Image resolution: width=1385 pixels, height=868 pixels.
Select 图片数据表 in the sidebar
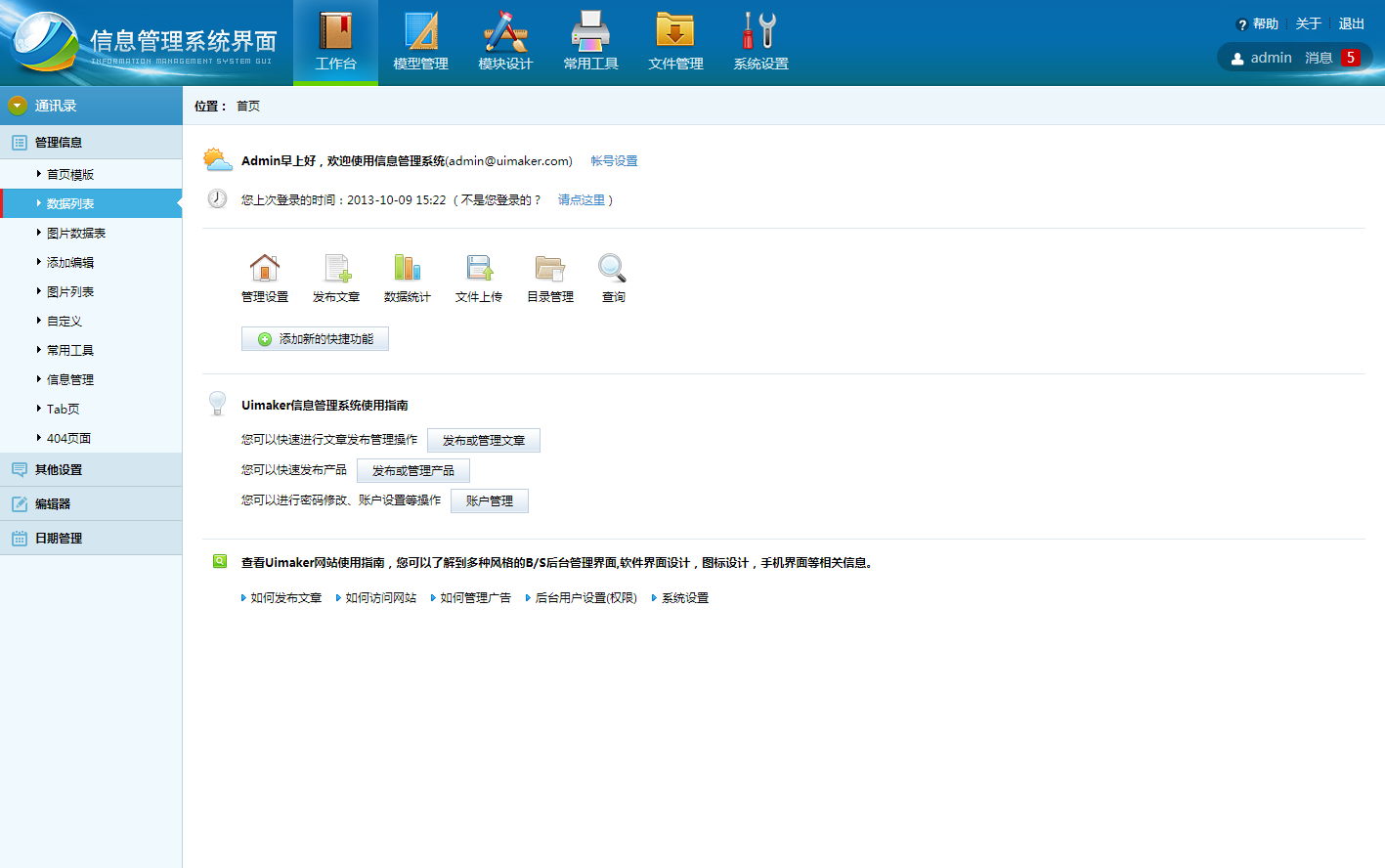tap(76, 234)
